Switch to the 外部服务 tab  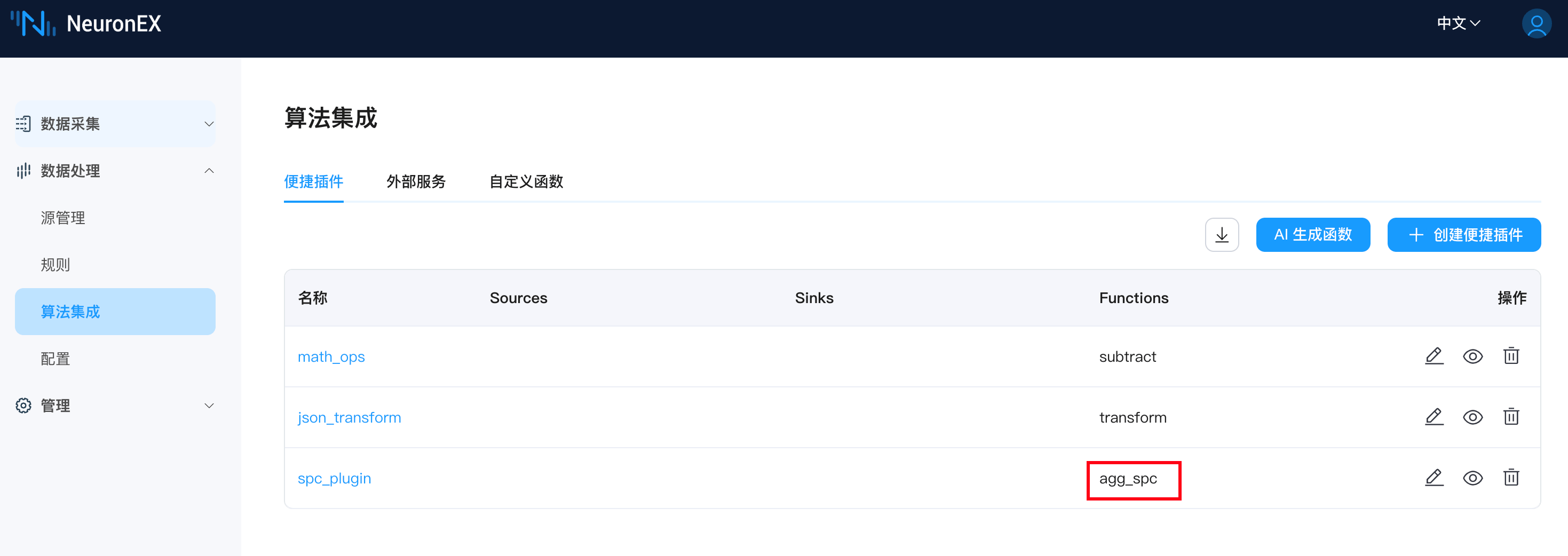click(416, 181)
